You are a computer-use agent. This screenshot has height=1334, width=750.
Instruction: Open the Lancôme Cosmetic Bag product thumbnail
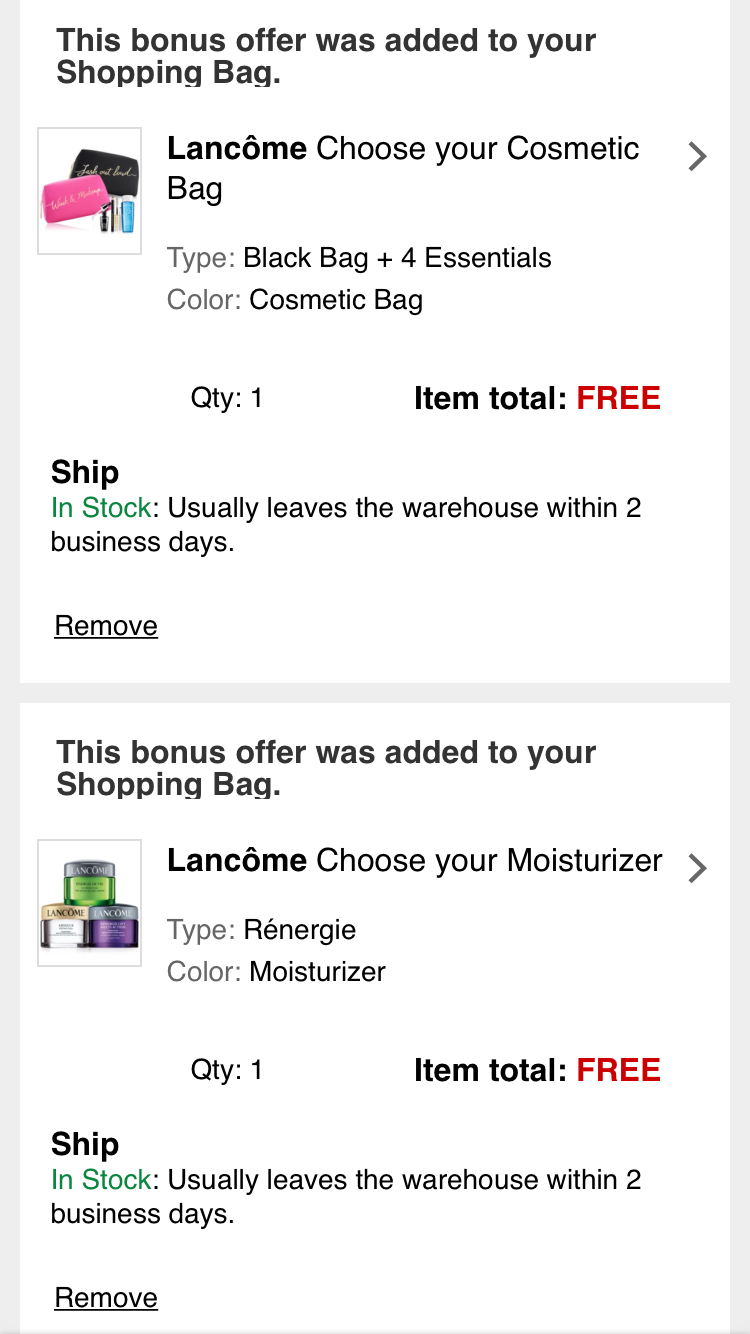coord(90,191)
